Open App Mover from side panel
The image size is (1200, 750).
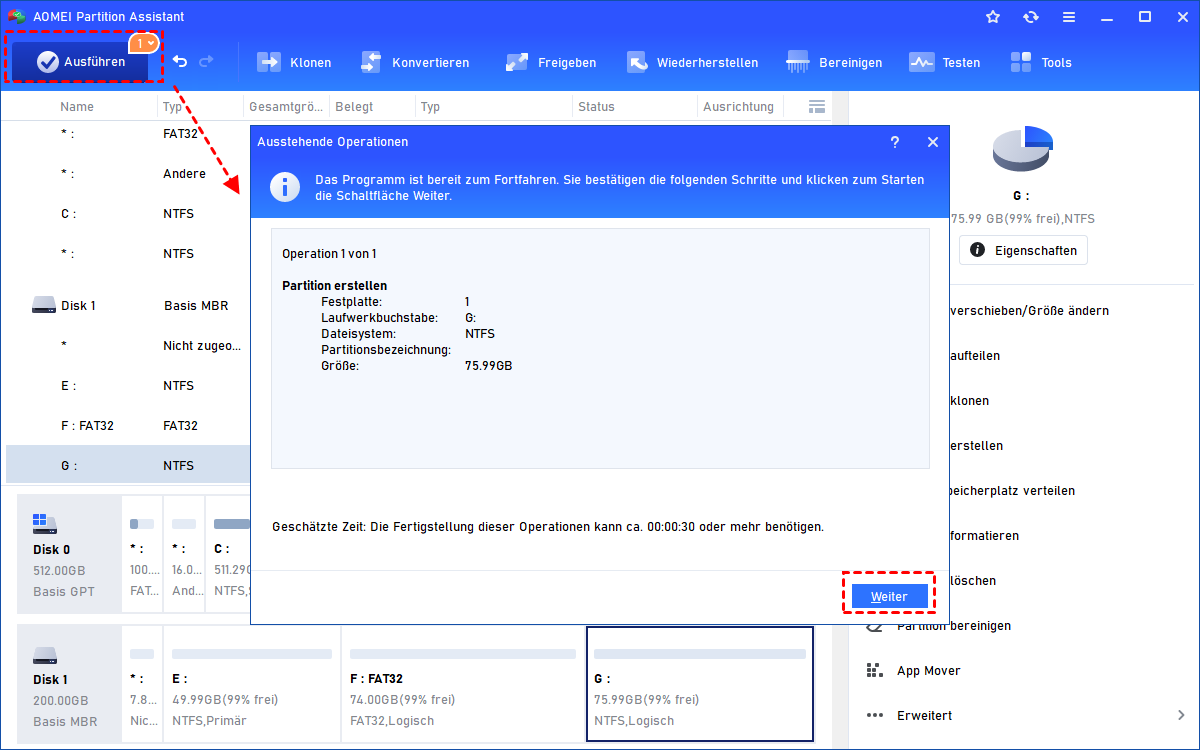coord(928,670)
